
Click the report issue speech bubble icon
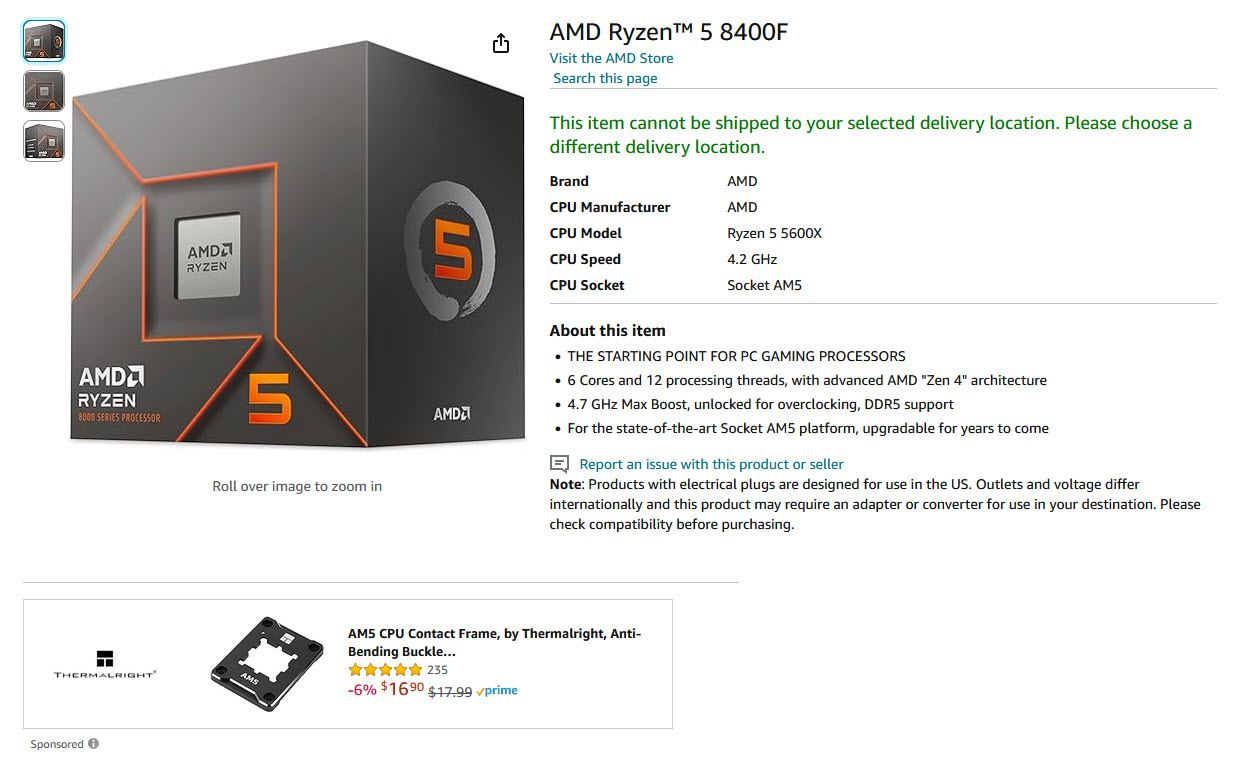560,464
